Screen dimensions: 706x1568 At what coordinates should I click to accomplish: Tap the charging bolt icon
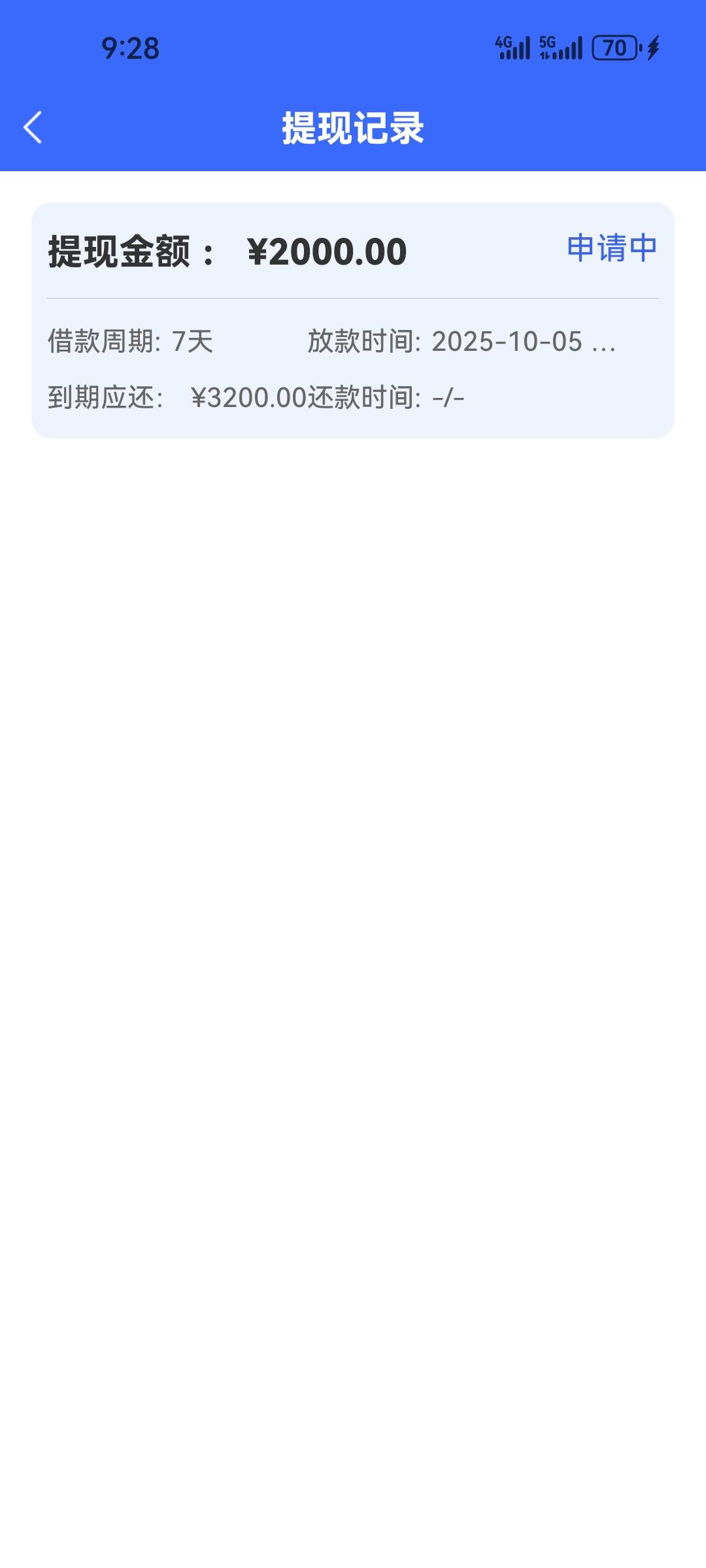pos(653,48)
